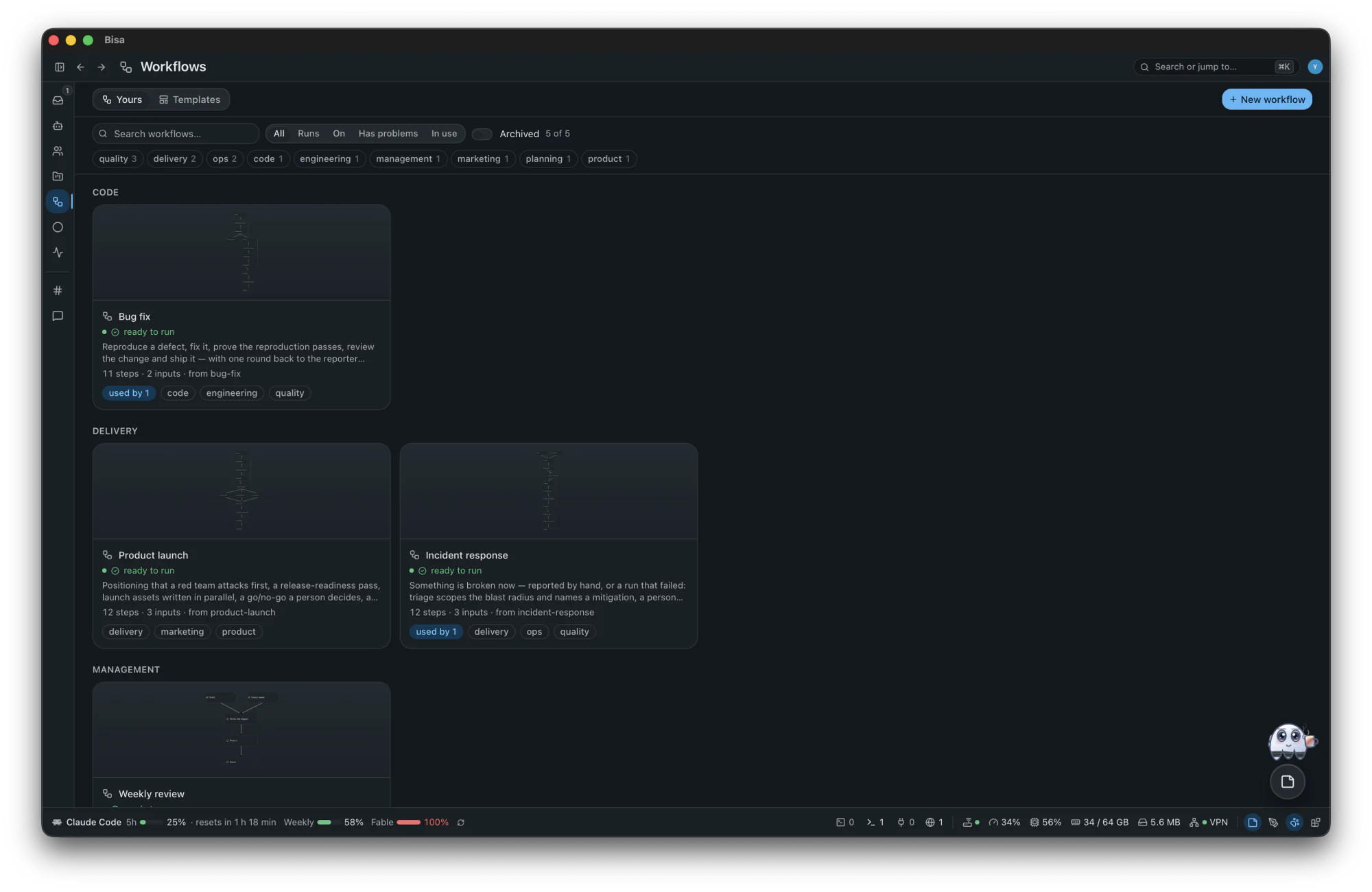Open the Incident response workflow thumbnail
Image resolution: width=1372 pixels, height=892 pixels.
coord(549,491)
